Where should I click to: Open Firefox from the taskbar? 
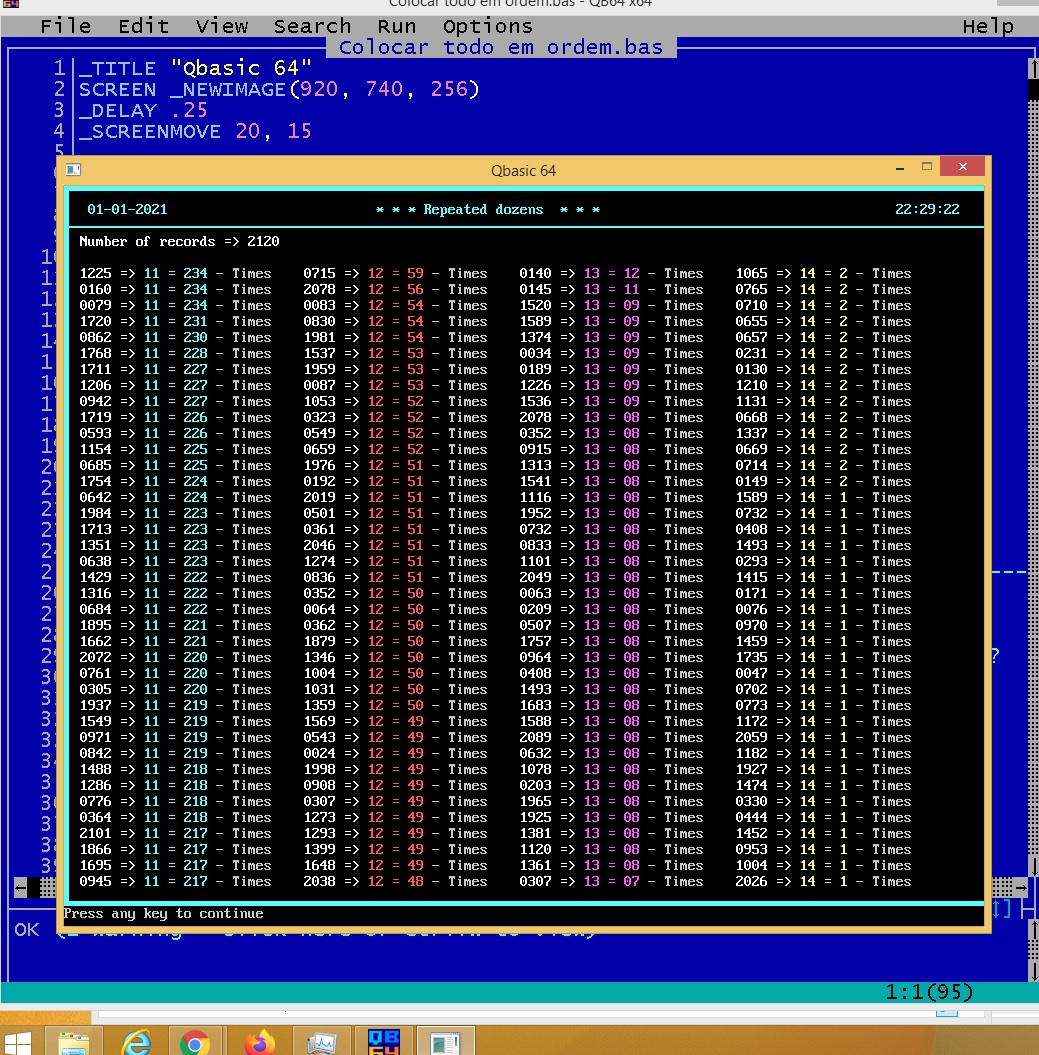click(259, 1043)
